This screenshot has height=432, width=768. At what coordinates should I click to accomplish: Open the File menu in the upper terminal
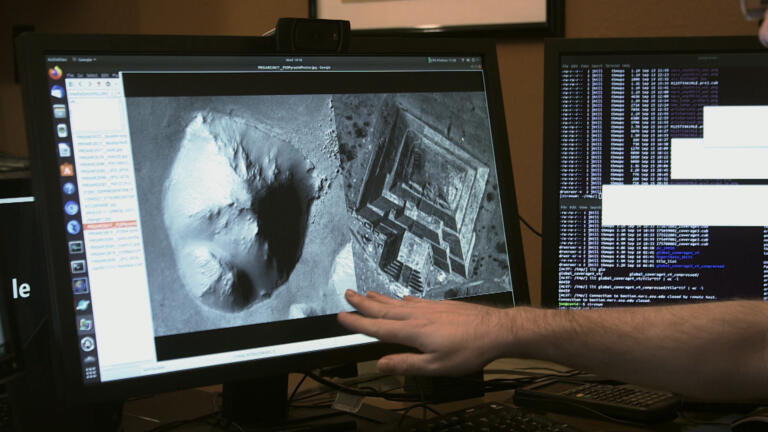pos(565,67)
